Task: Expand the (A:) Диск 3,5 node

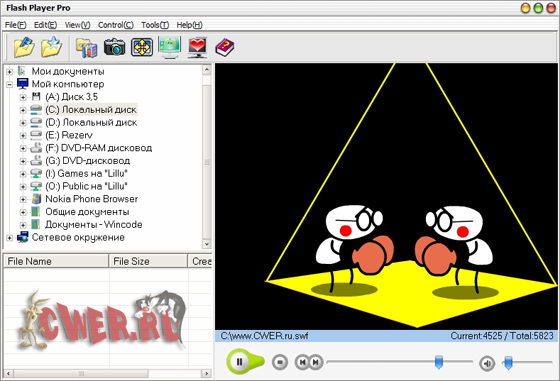Action: tap(23, 97)
